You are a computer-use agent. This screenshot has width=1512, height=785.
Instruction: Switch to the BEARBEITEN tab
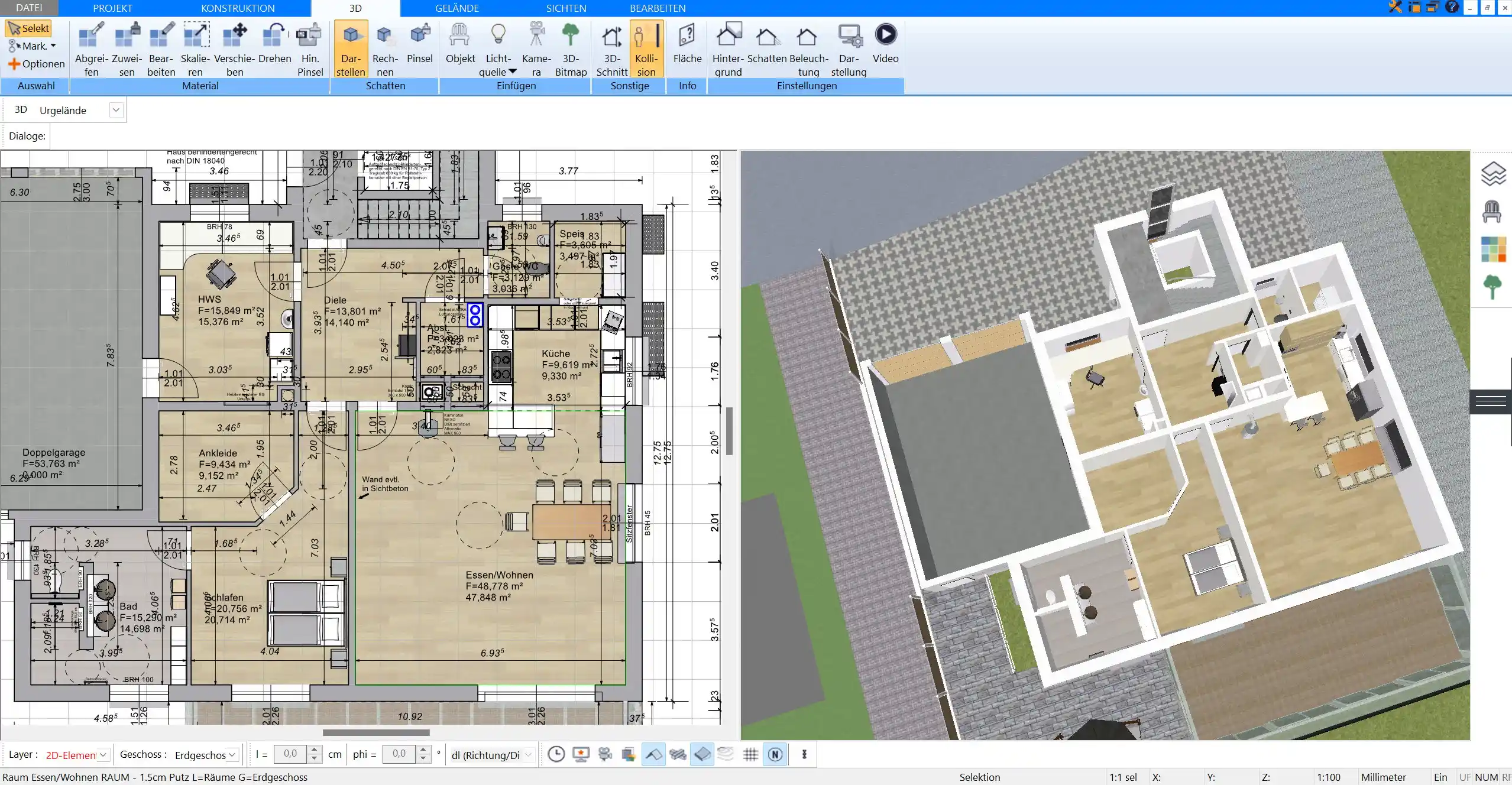(658, 8)
